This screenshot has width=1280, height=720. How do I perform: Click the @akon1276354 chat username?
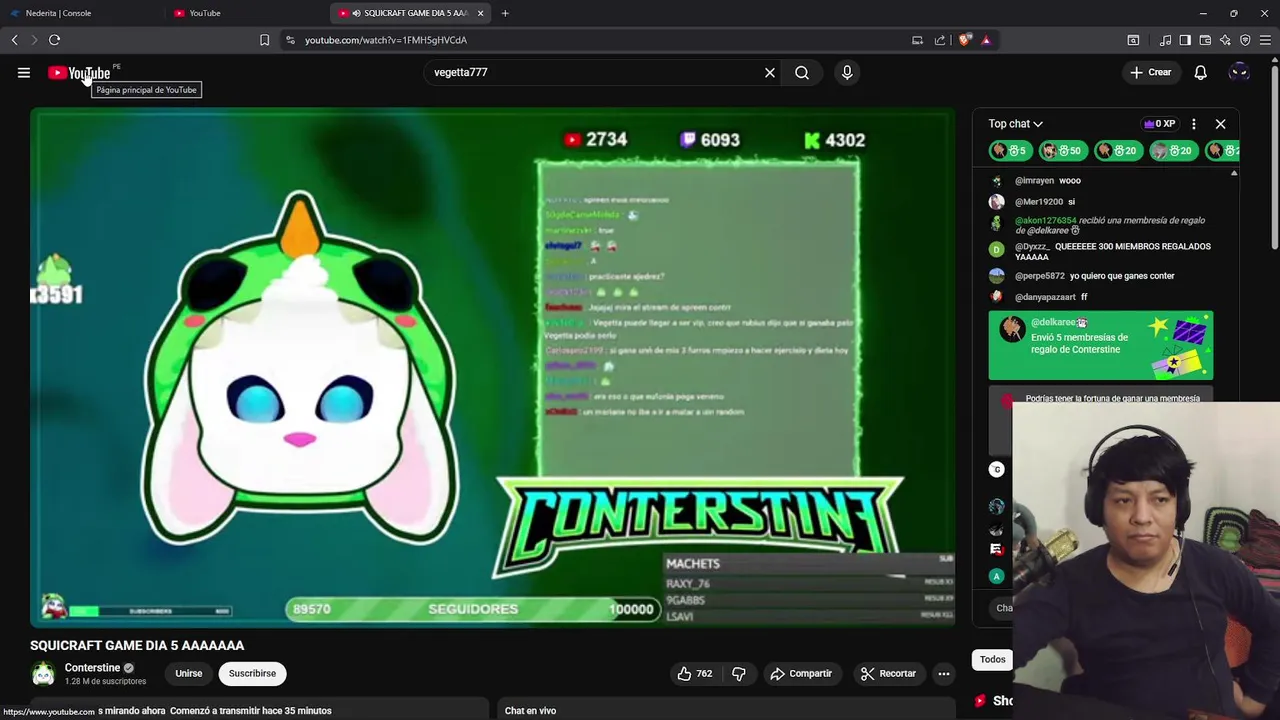coord(1046,220)
